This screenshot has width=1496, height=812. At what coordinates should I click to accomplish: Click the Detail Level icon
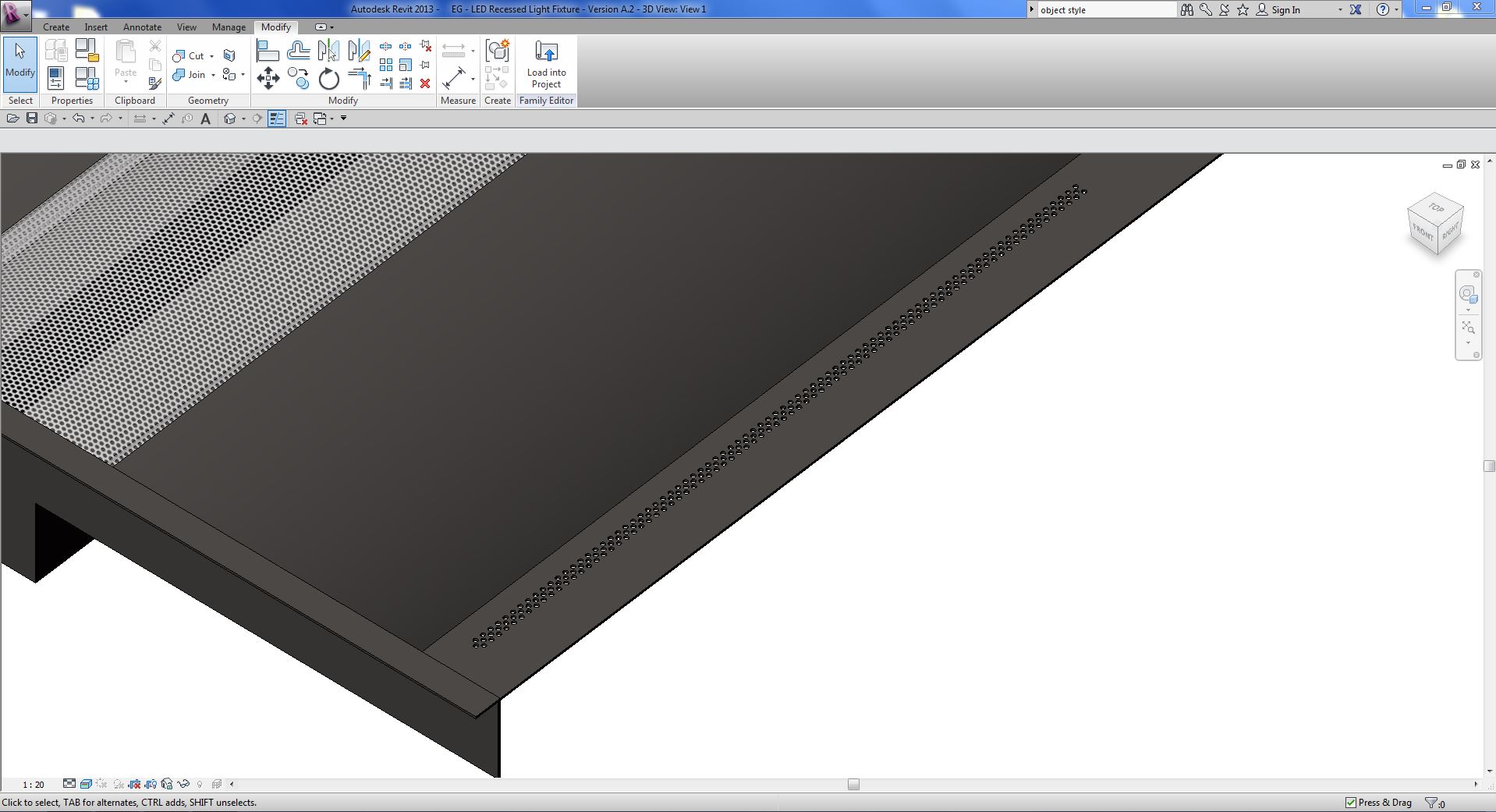[x=69, y=784]
